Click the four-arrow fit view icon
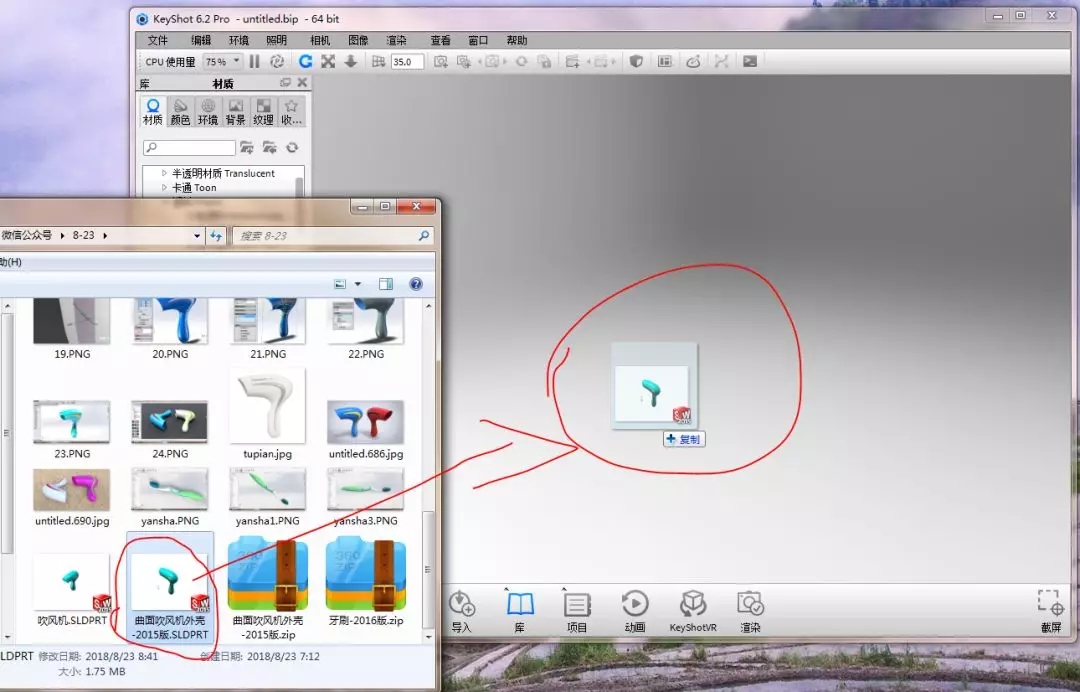This screenshot has height=692, width=1080. point(328,61)
